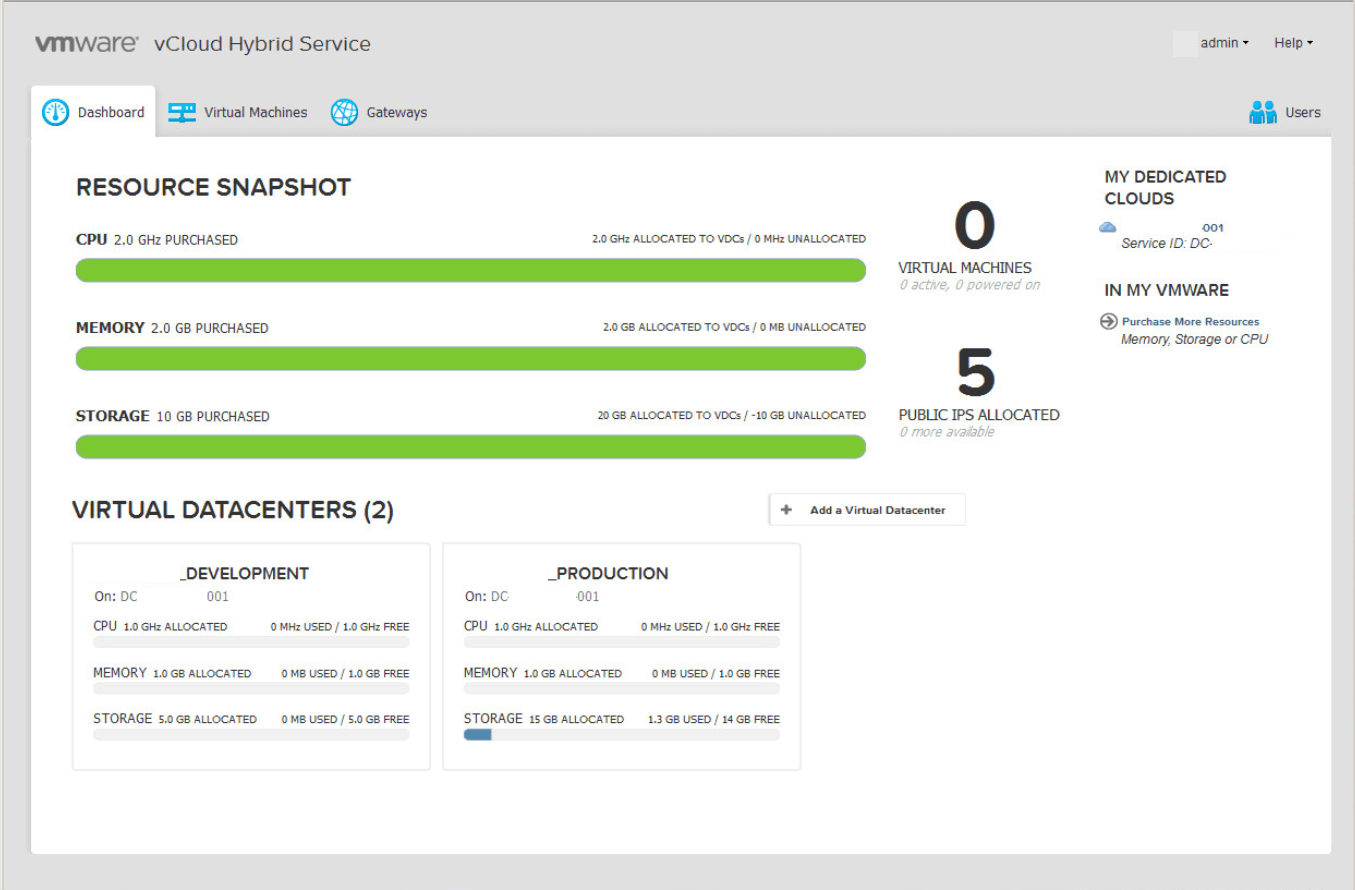Switch to the Gateways tab
The height and width of the screenshot is (890, 1355).
[379, 113]
